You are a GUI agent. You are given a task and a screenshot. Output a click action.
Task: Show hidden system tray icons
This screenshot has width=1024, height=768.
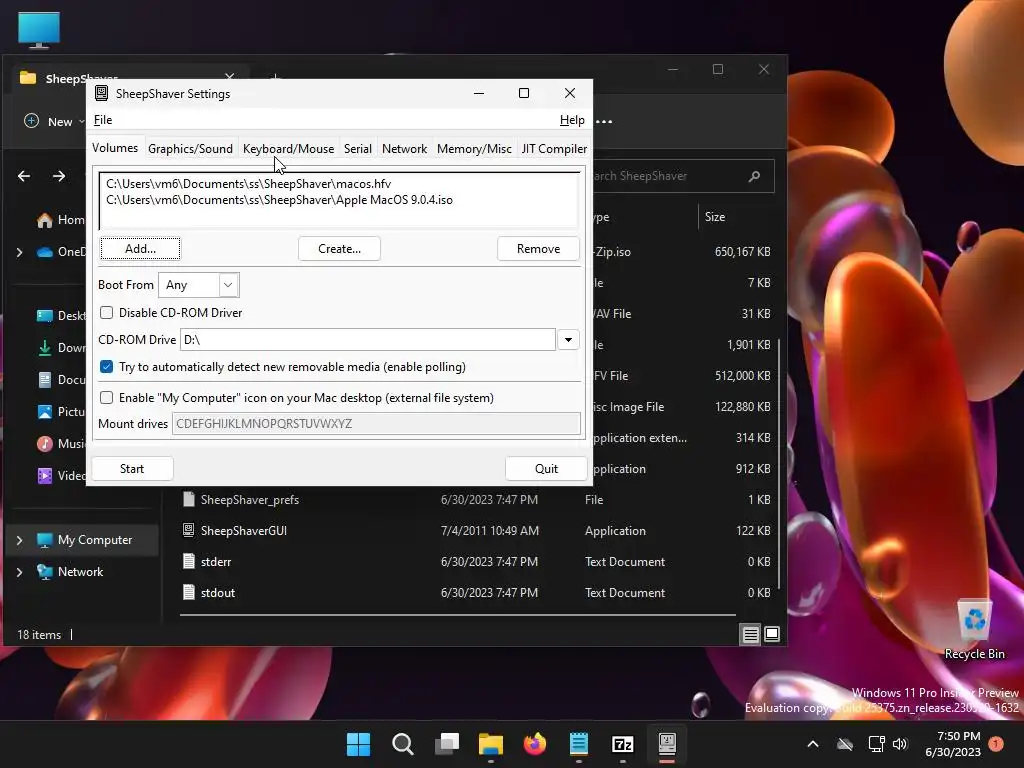coord(812,744)
